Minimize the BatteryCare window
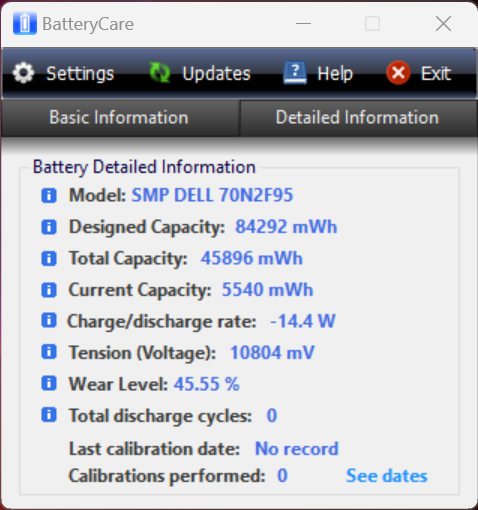Screen dimensions: 478x510 [x=303, y=24]
